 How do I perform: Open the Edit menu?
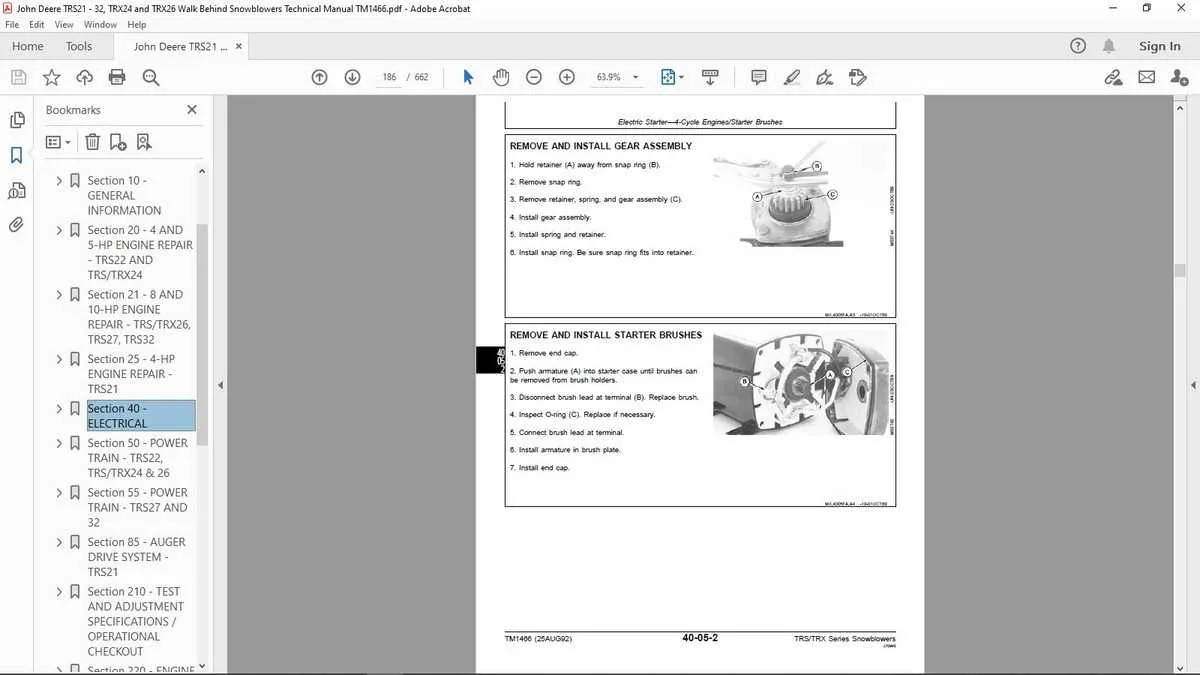coord(37,24)
